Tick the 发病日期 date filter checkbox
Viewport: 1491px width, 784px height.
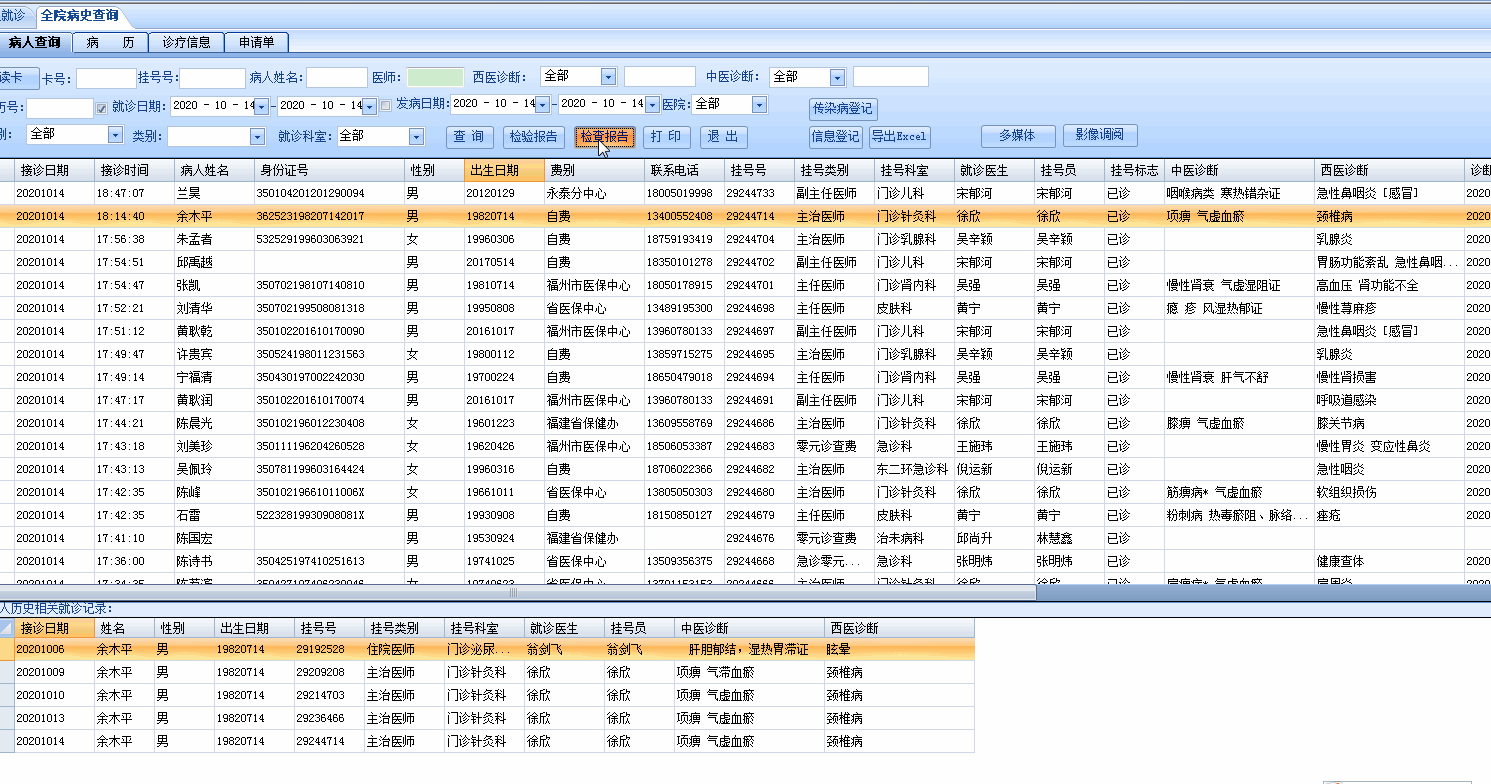[x=386, y=105]
